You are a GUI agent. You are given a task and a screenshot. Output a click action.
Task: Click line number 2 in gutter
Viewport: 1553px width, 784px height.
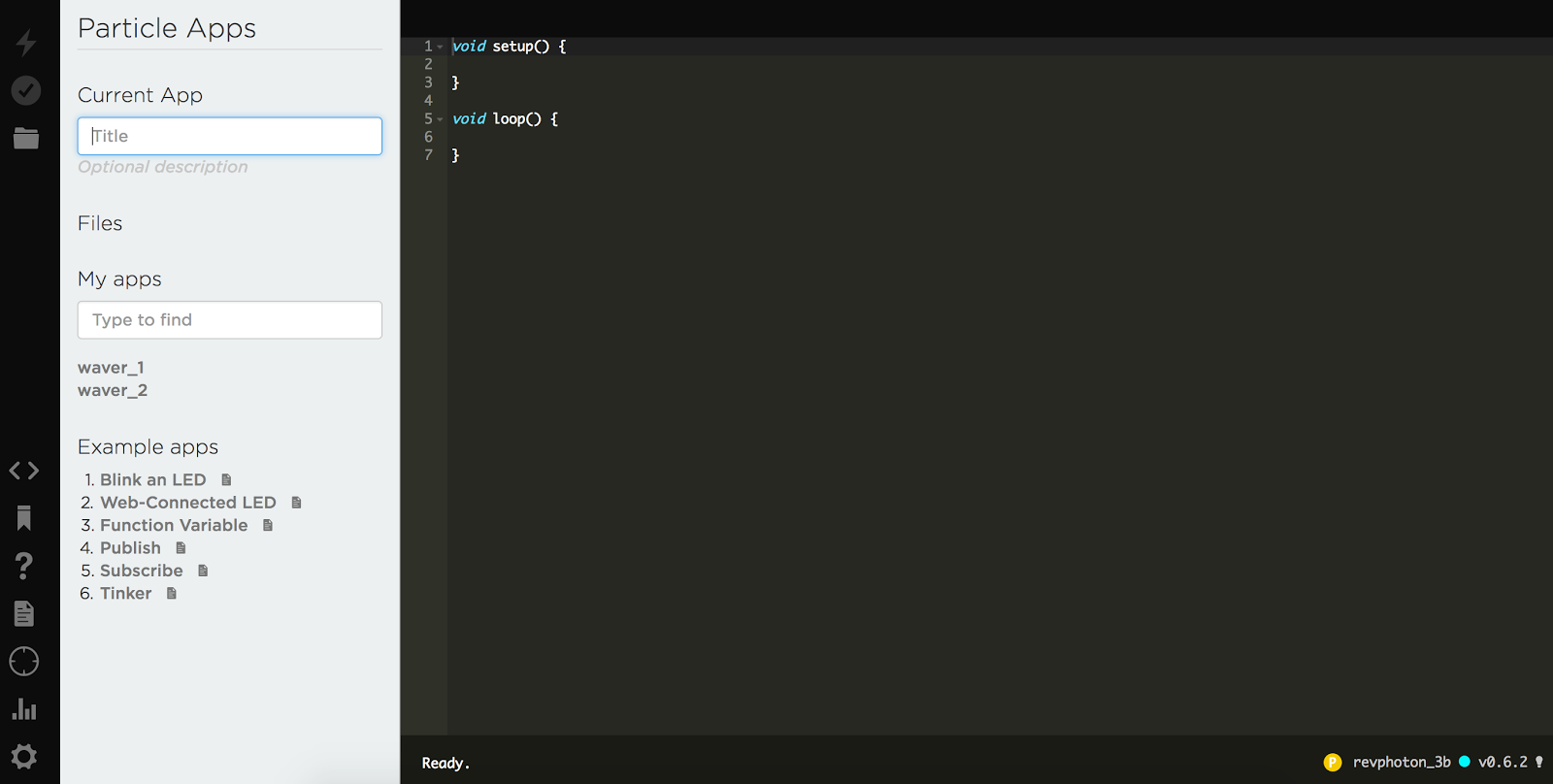[x=428, y=64]
